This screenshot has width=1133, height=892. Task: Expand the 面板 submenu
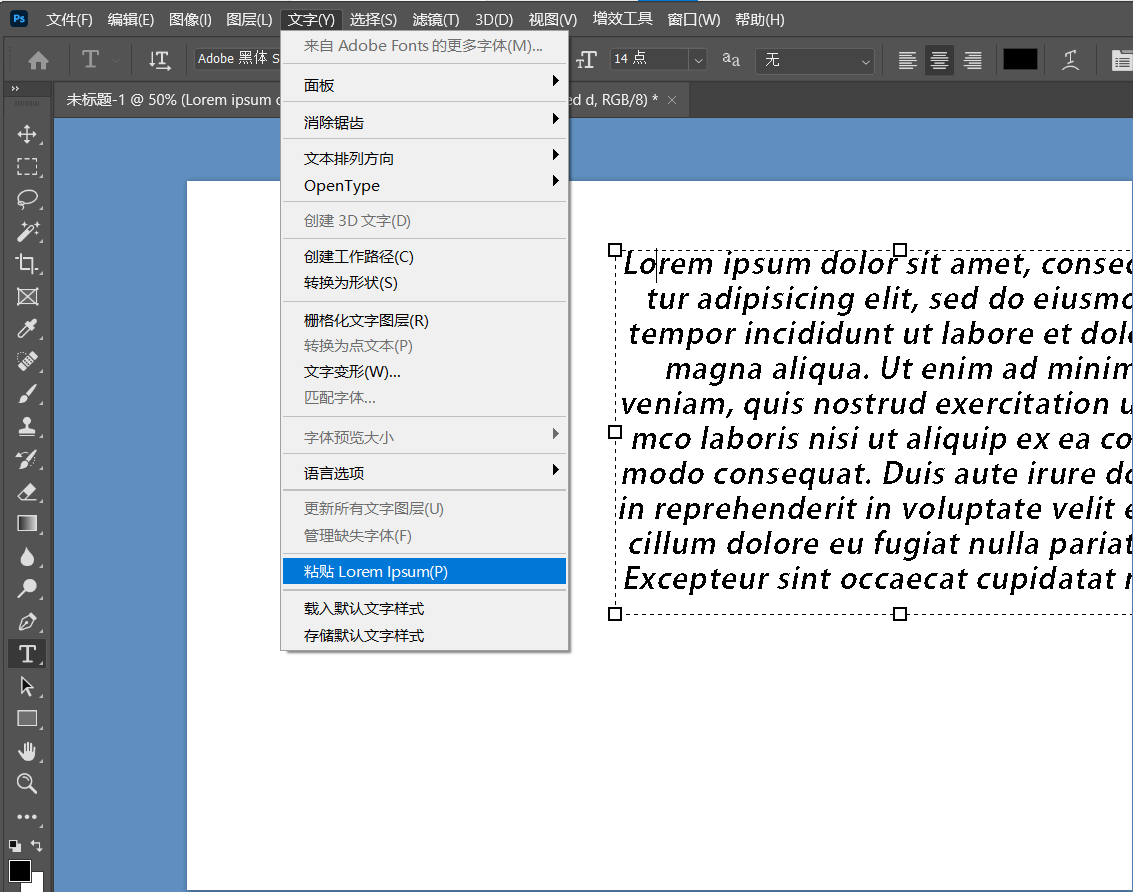(x=424, y=85)
